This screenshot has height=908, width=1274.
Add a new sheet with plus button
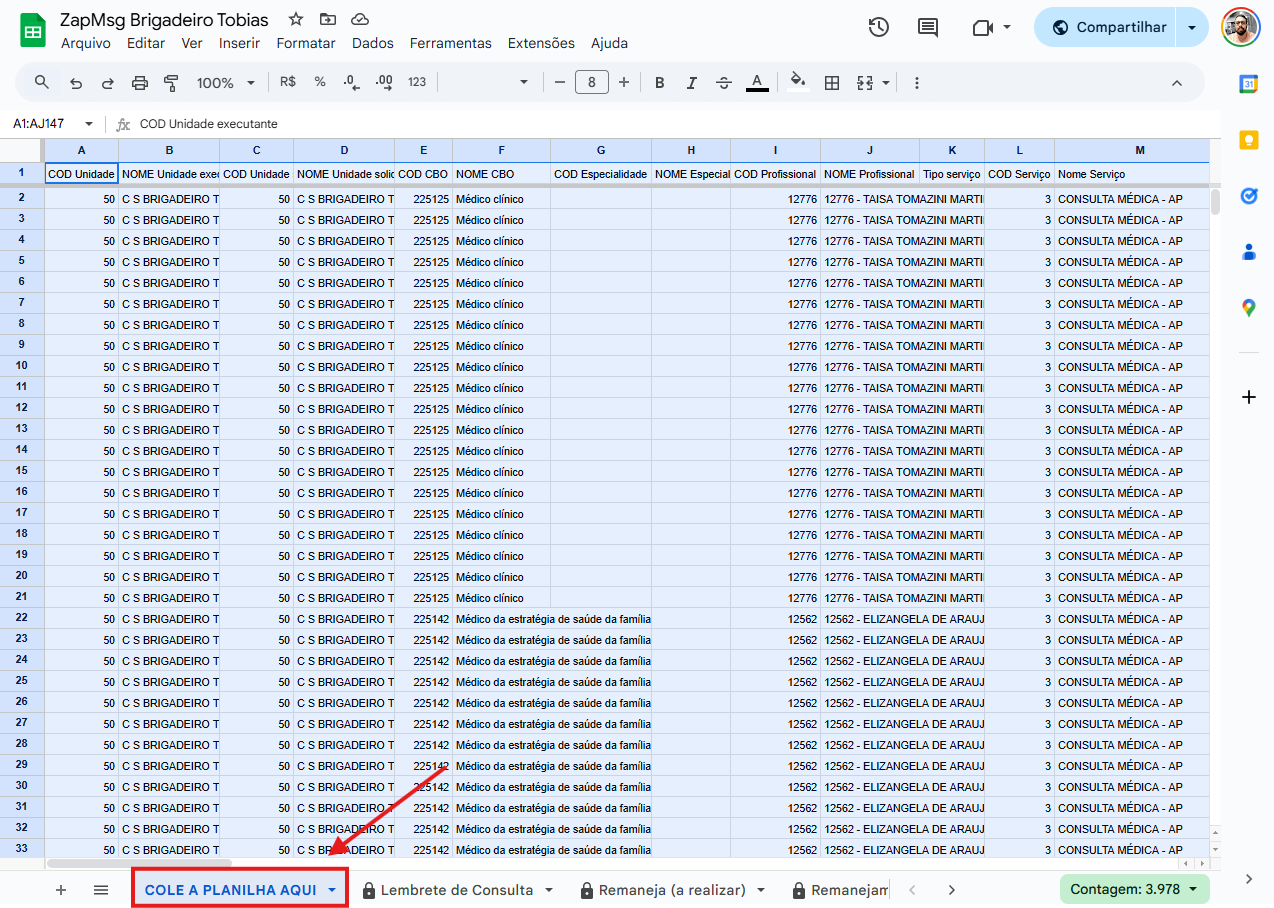(61, 890)
